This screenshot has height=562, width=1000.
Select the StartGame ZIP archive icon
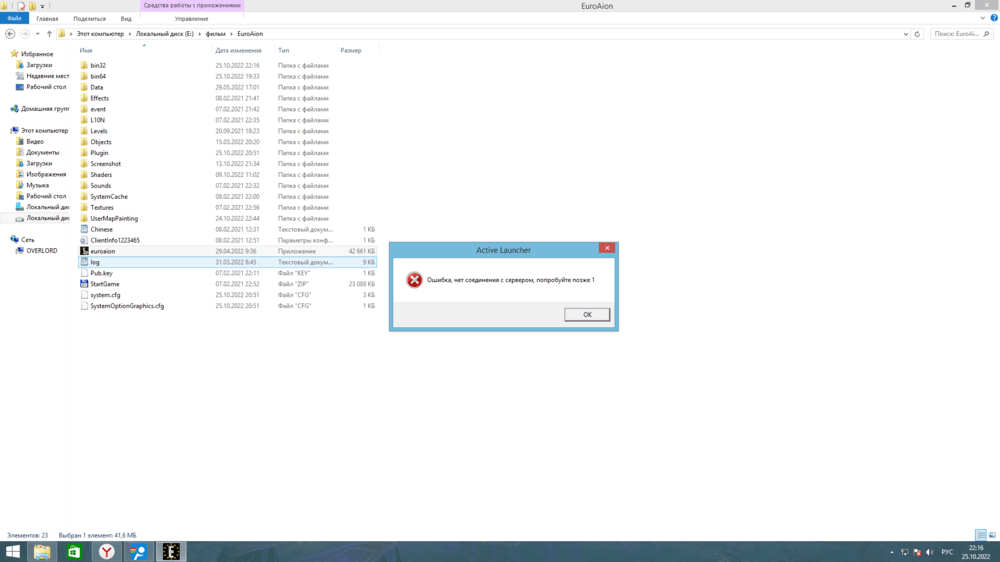click(x=85, y=284)
